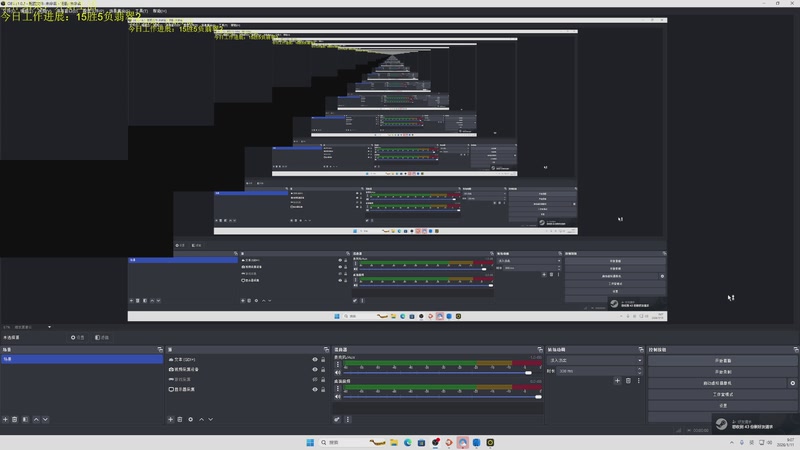Show the hidden 游戏采集 source
The width and height of the screenshot is (800, 450).
[315, 379]
